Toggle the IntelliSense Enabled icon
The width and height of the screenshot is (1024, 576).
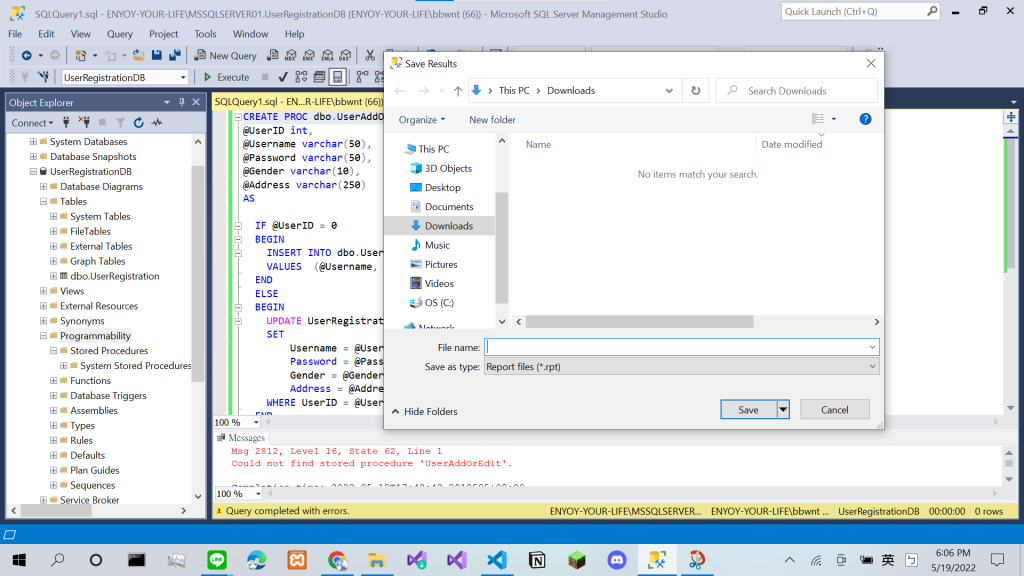(337, 77)
